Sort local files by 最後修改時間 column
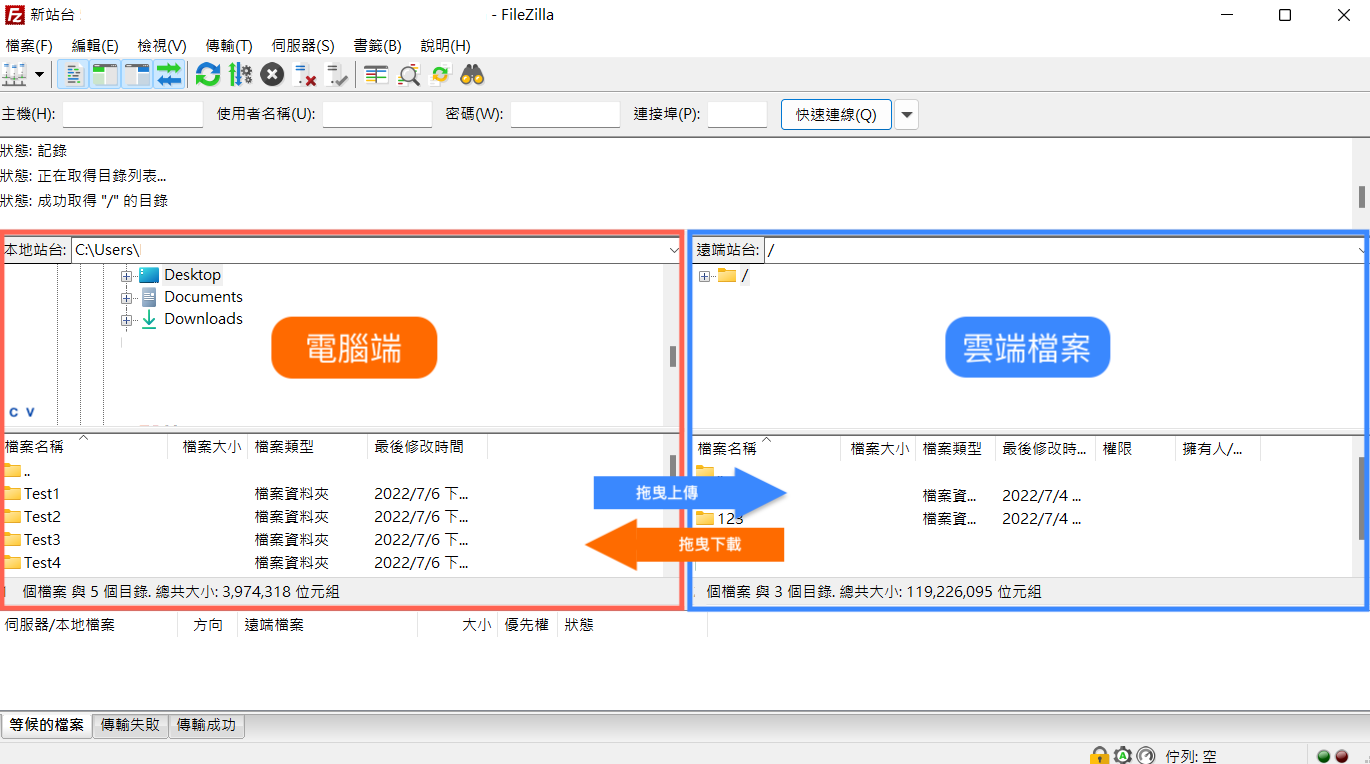 (x=428, y=447)
